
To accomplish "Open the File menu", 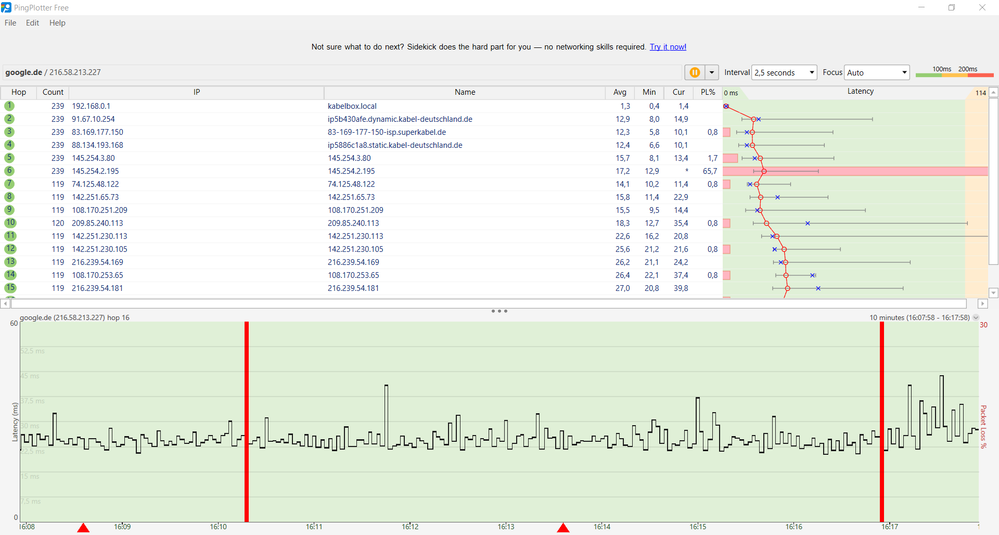I will 10,23.
